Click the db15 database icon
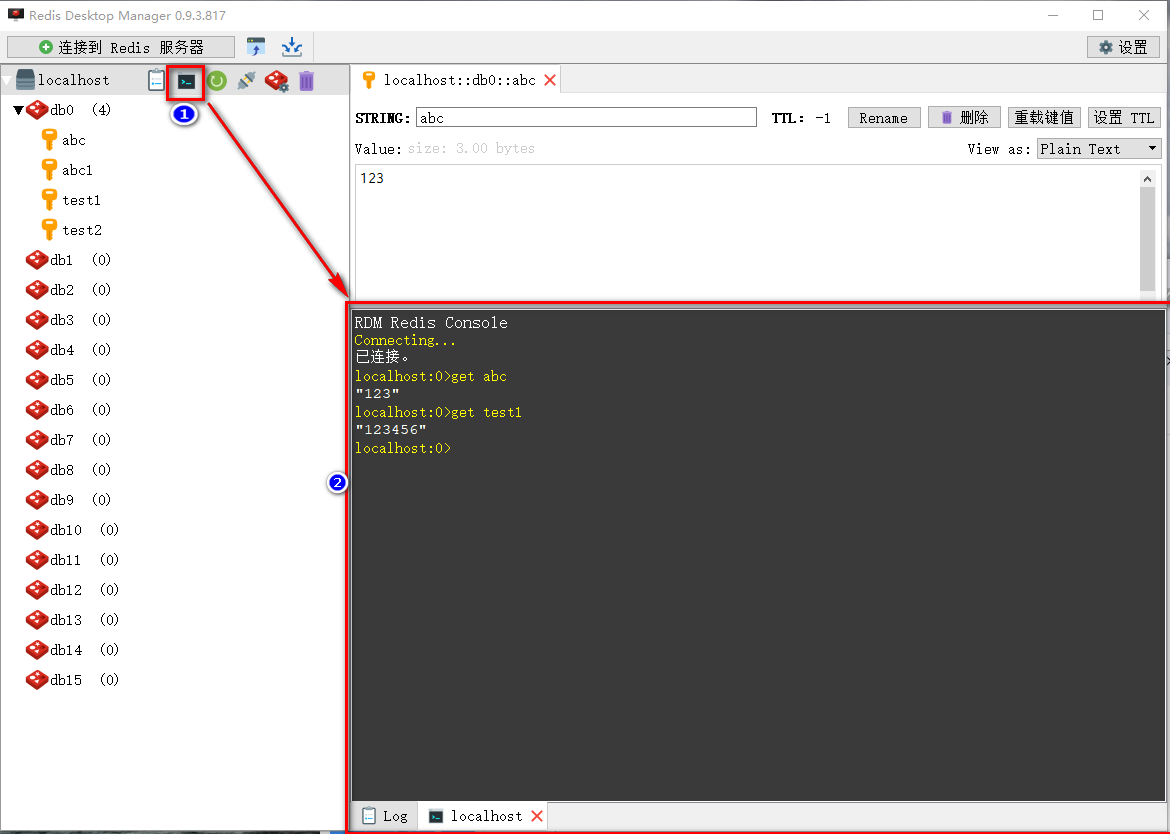This screenshot has height=834, width=1170. [37, 680]
